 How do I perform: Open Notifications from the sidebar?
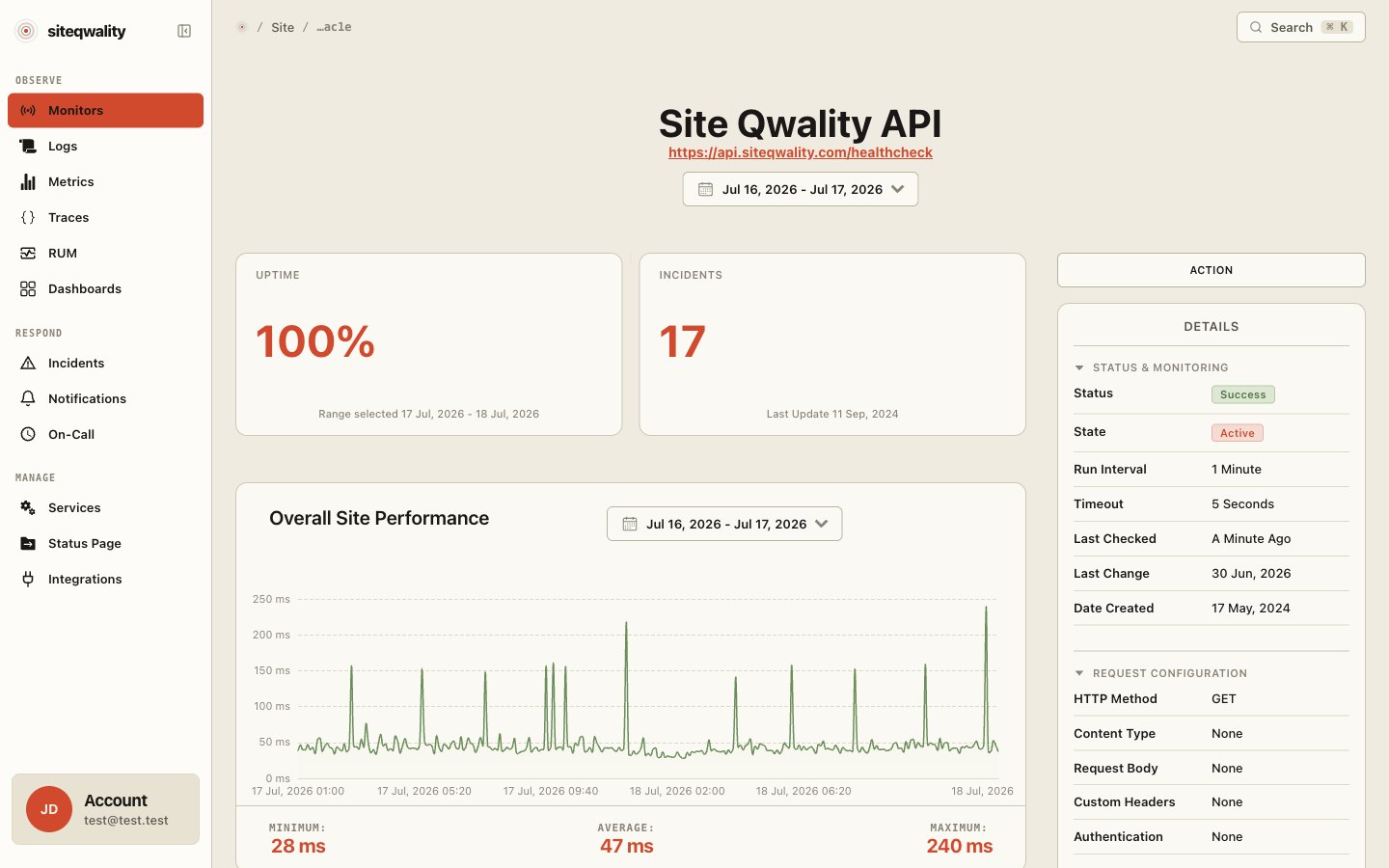[x=105, y=398]
